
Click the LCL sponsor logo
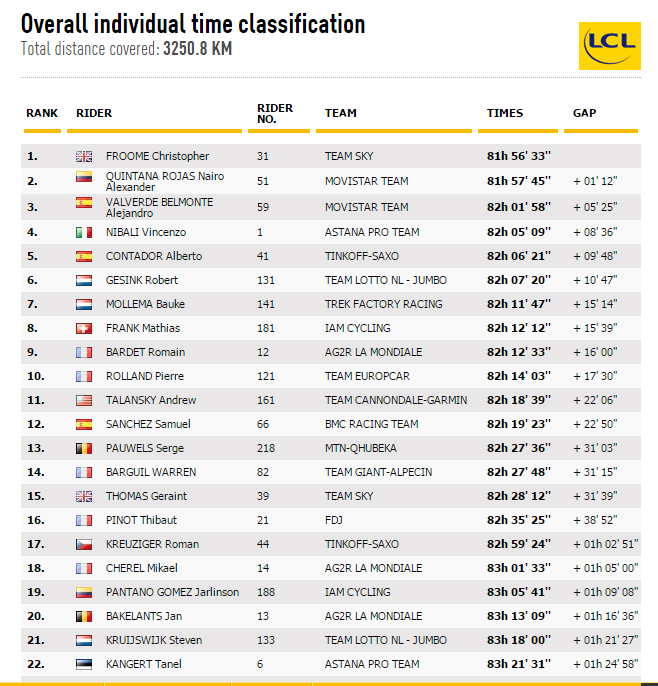point(610,47)
